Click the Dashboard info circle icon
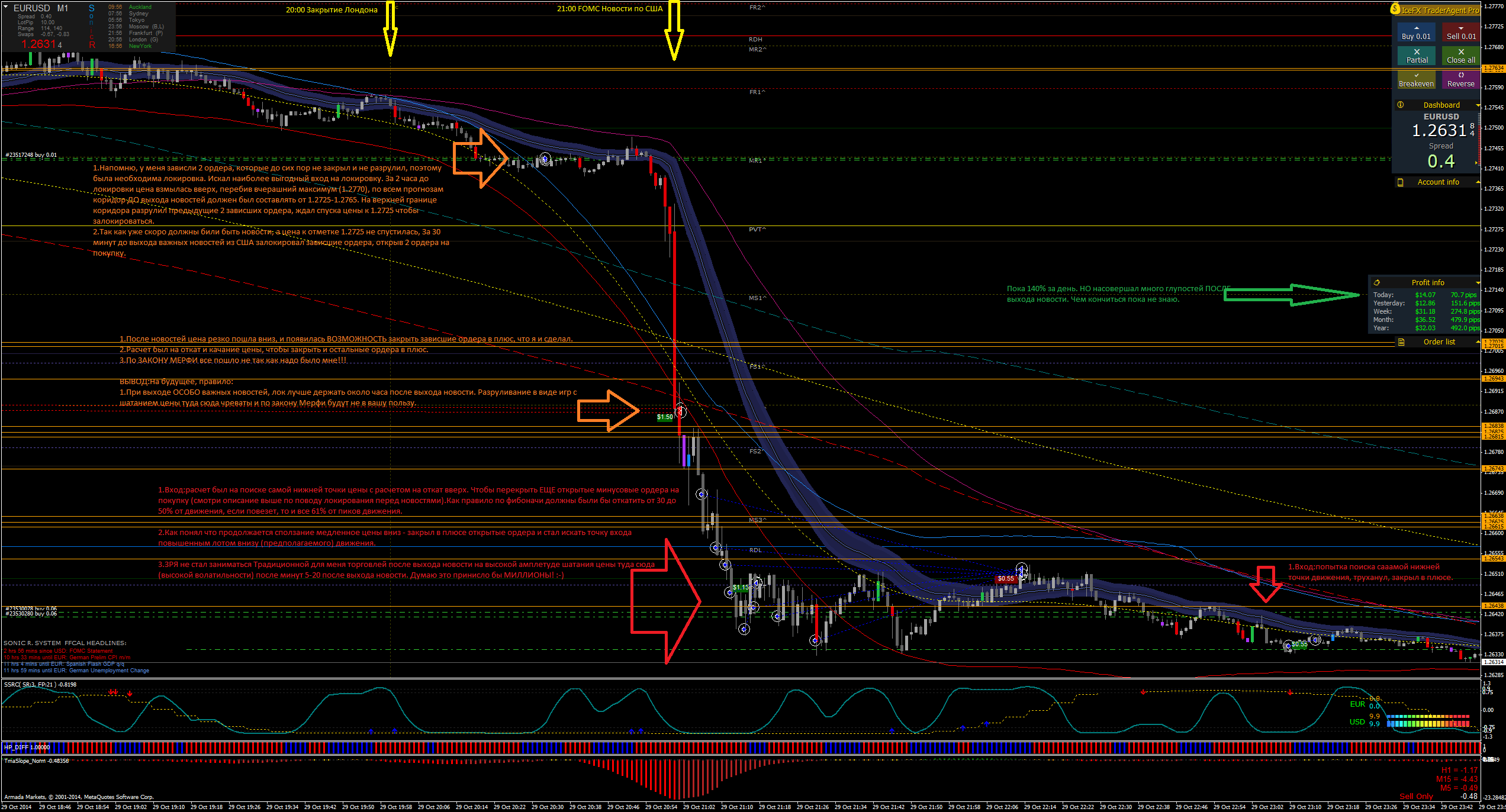Image resolution: width=1506 pixels, height=812 pixels. [x=1401, y=105]
